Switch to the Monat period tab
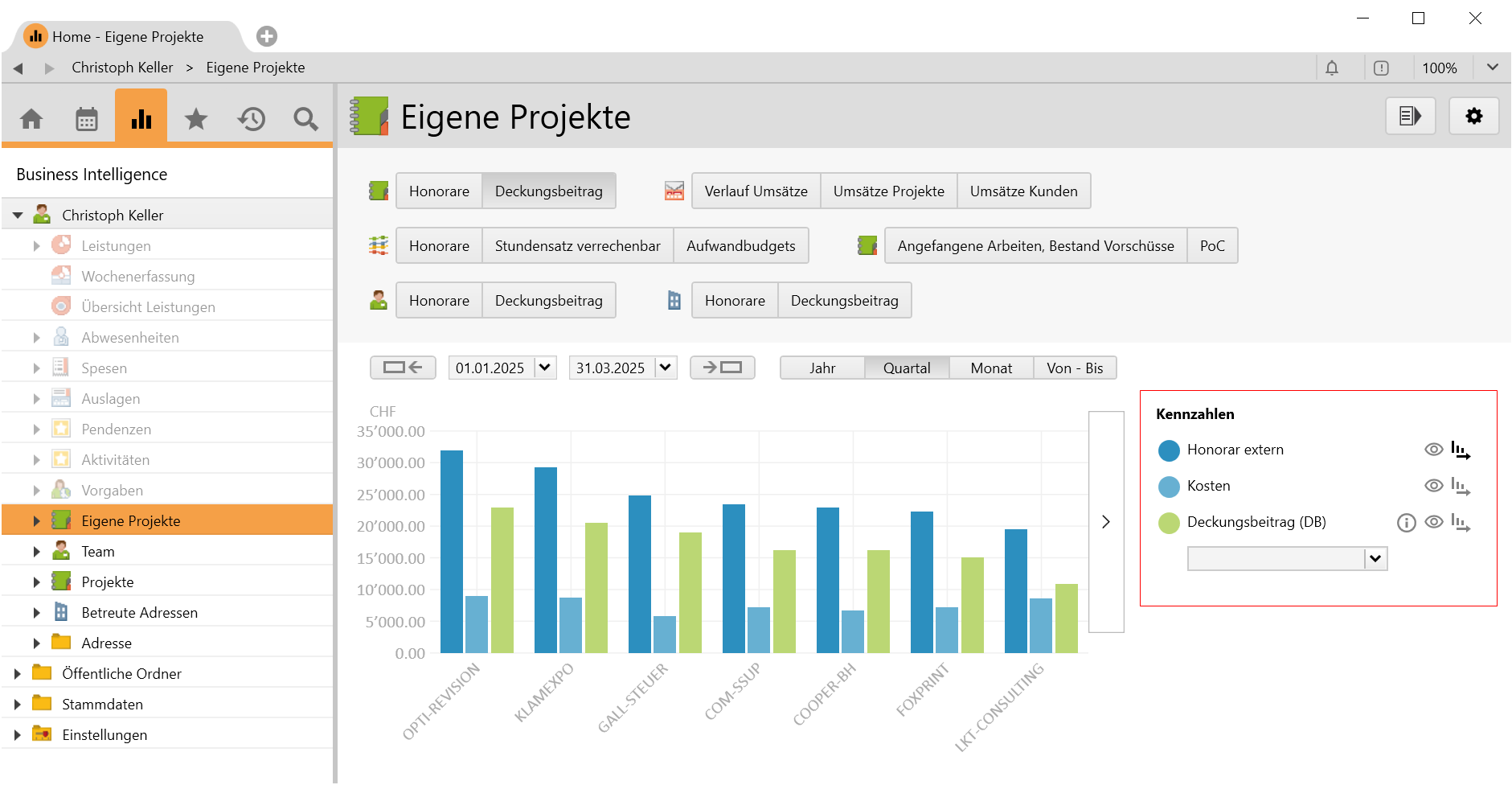The width and height of the screenshot is (1512, 785). tap(991, 368)
